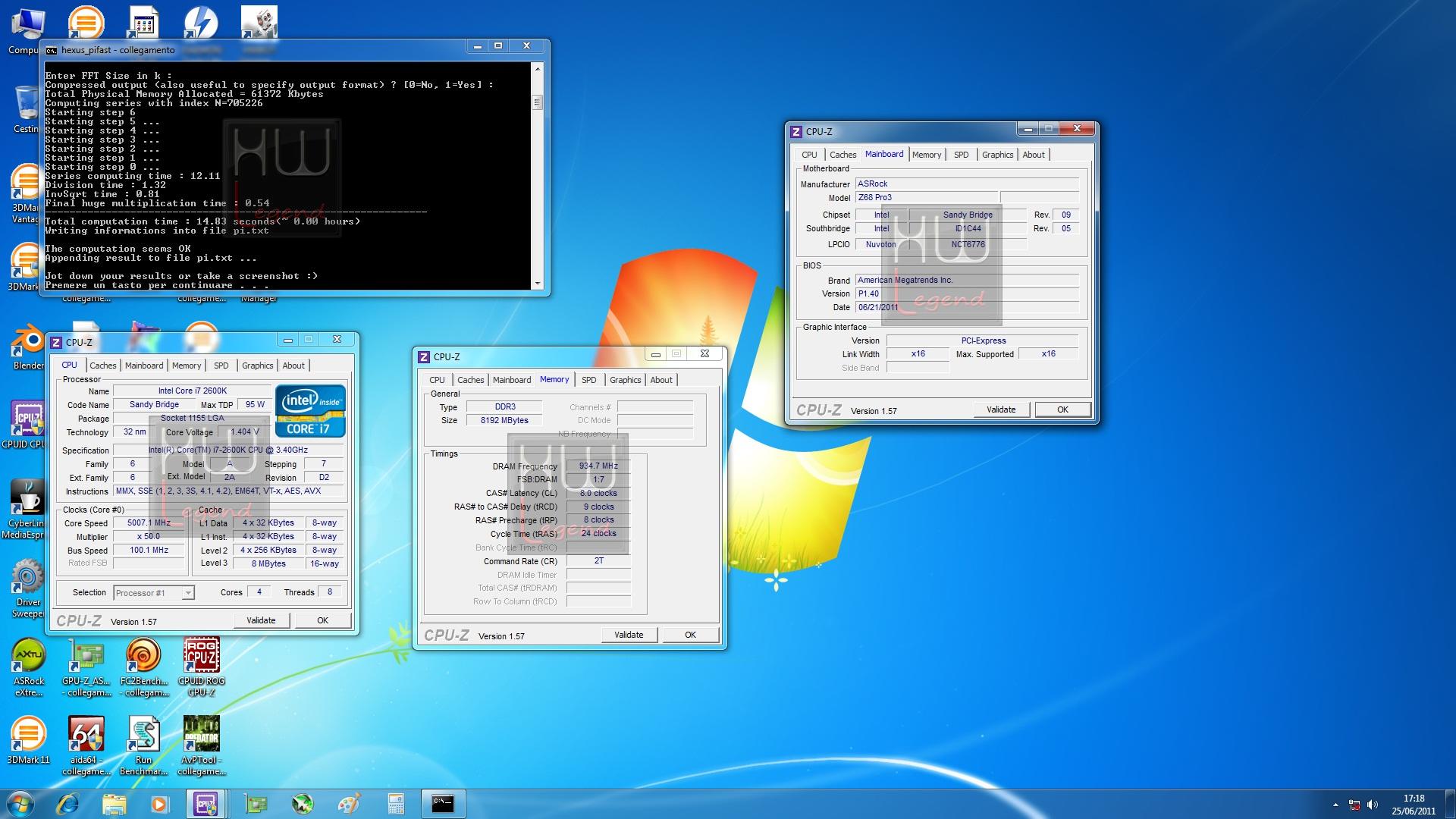
Task: Open the Recycle Bin (Cestino) icon
Action: pos(26,110)
